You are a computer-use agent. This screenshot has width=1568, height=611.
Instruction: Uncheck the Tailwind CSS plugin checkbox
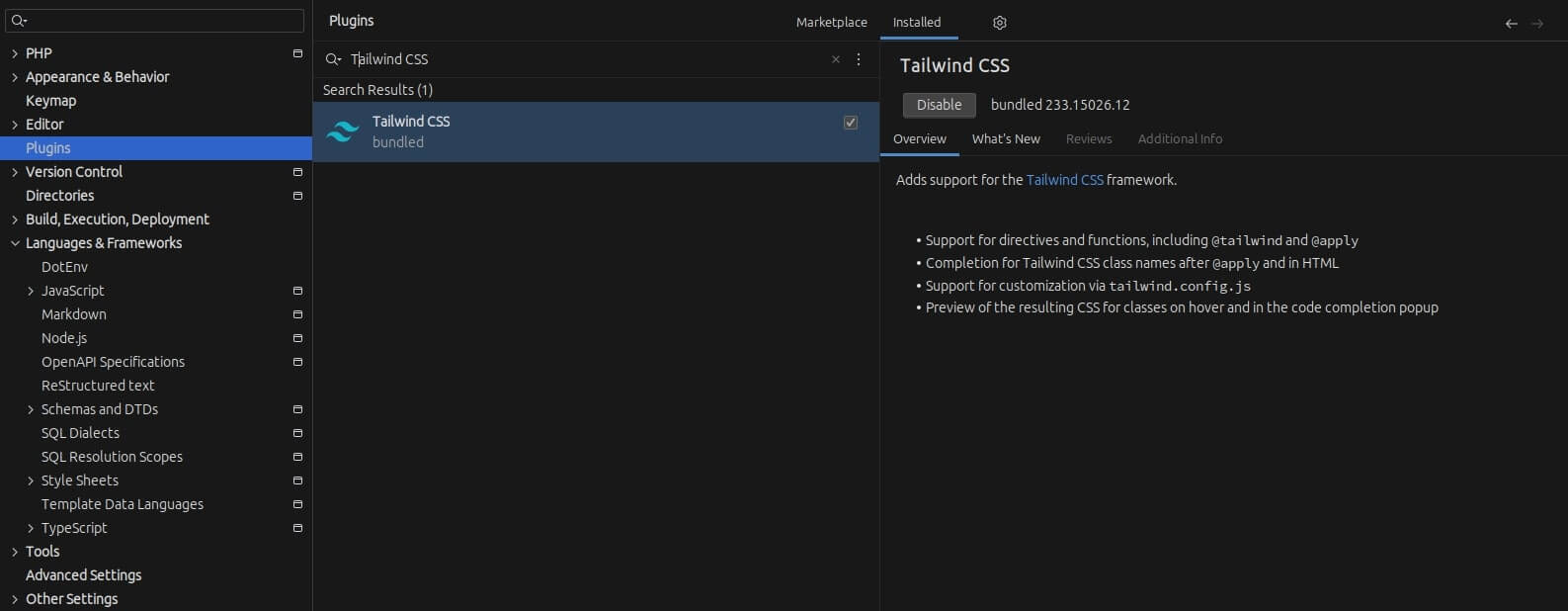point(851,123)
